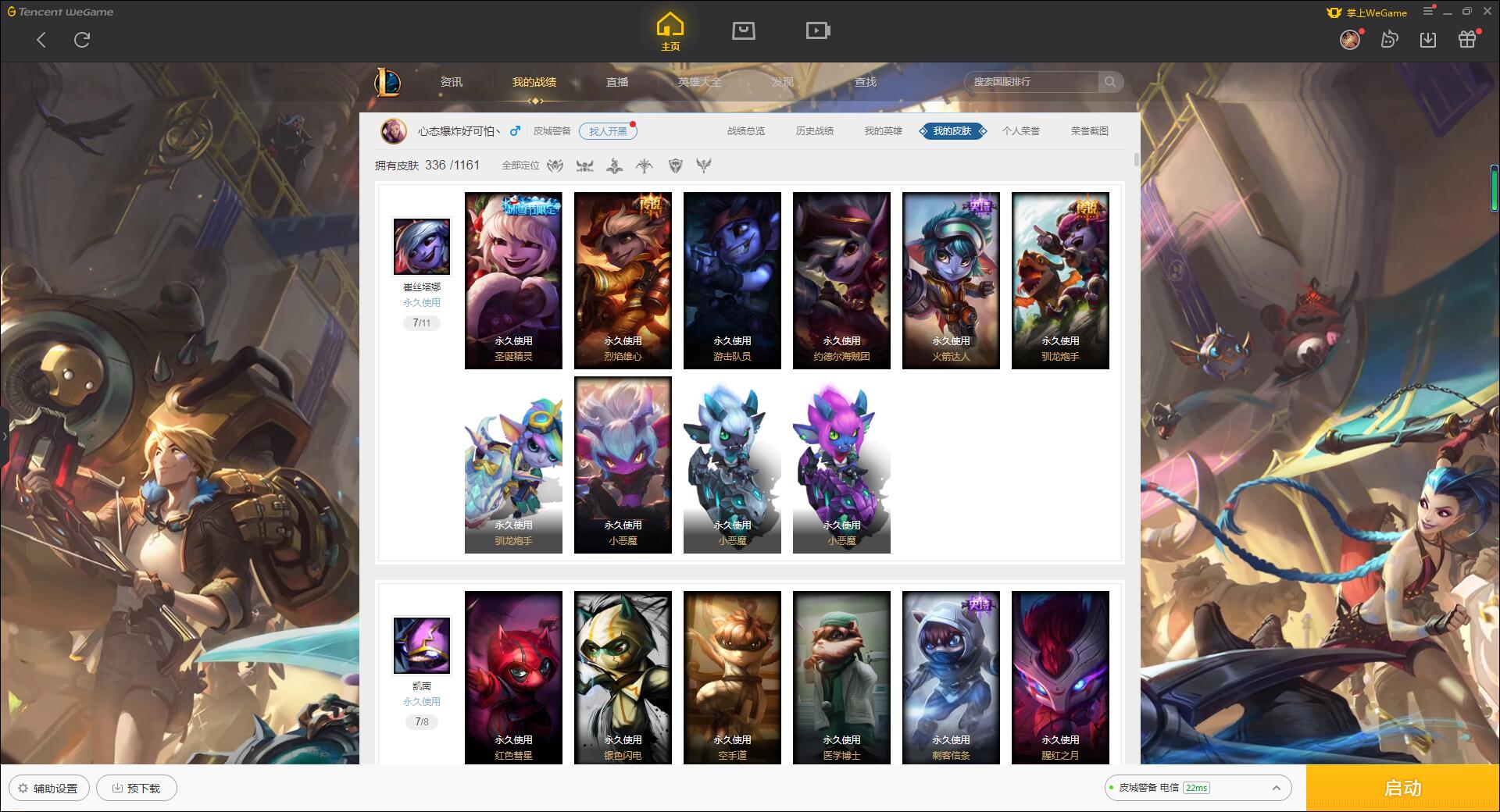Viewport: 1500px width, 812px height.
Task: Open the 游击队员 skin card
Action: pos(732,280)
